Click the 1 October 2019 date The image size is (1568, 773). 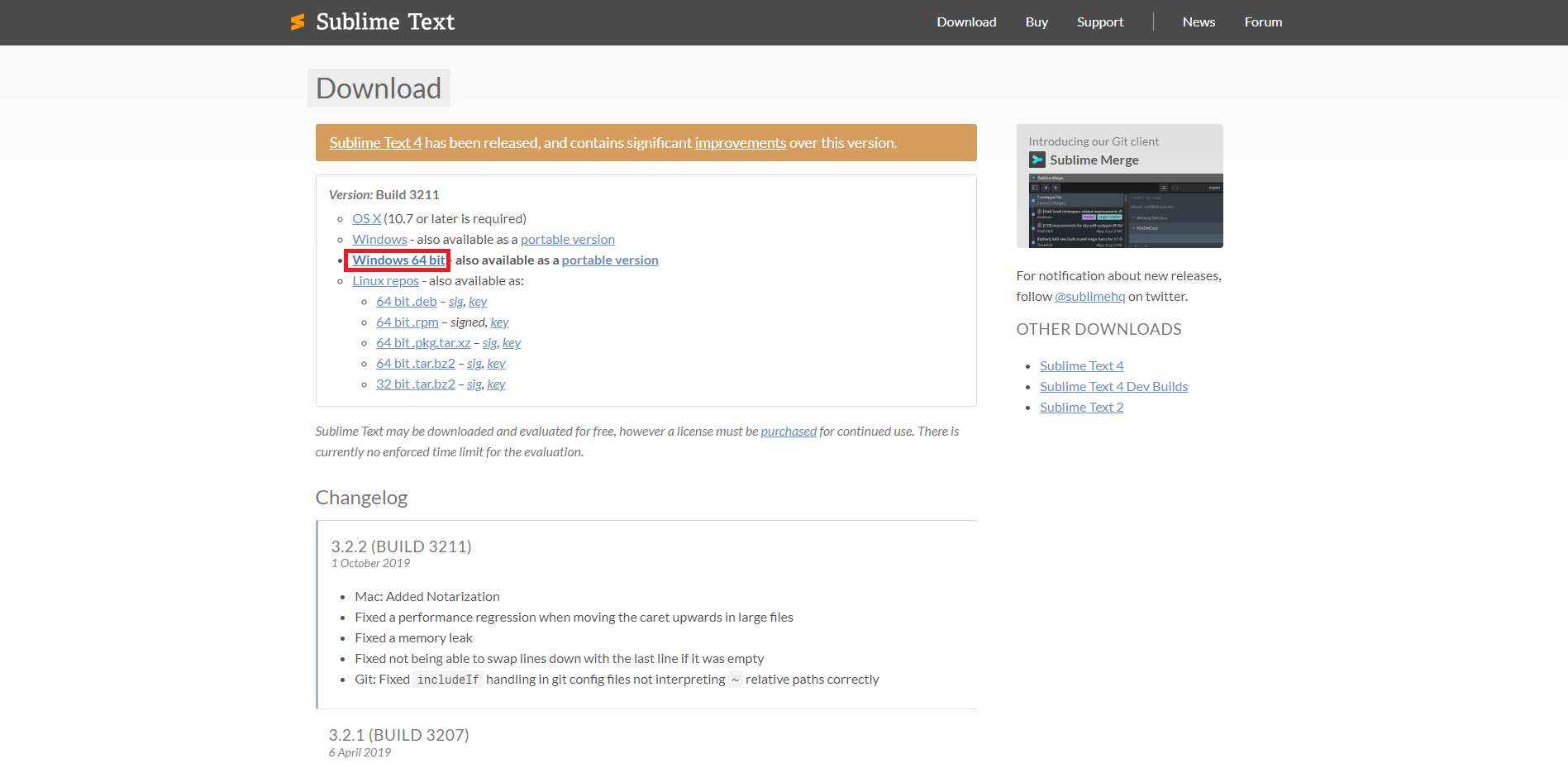[x=370, y=563]
